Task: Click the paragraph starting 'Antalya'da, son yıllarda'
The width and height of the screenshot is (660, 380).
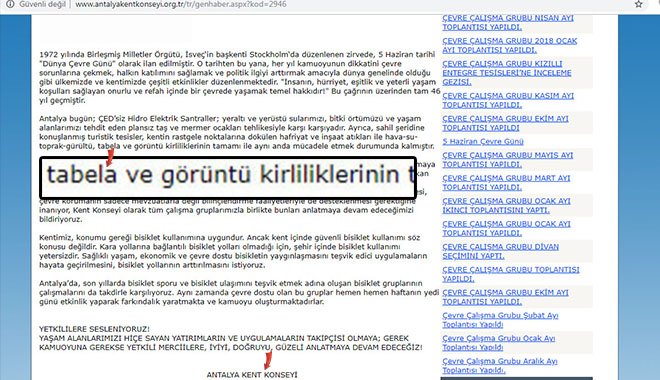Action: (239, 292)
